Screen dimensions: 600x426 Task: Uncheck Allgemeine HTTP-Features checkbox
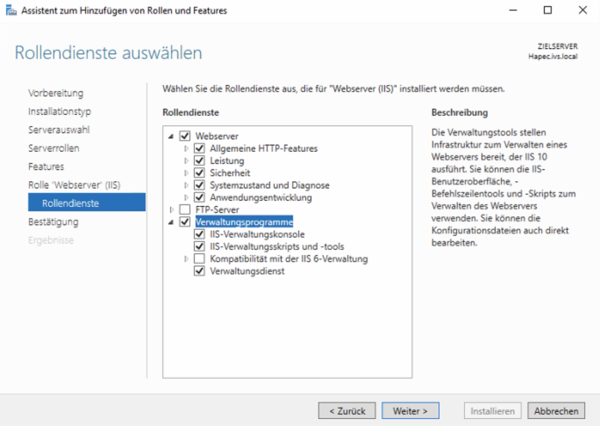pos(199,148)
